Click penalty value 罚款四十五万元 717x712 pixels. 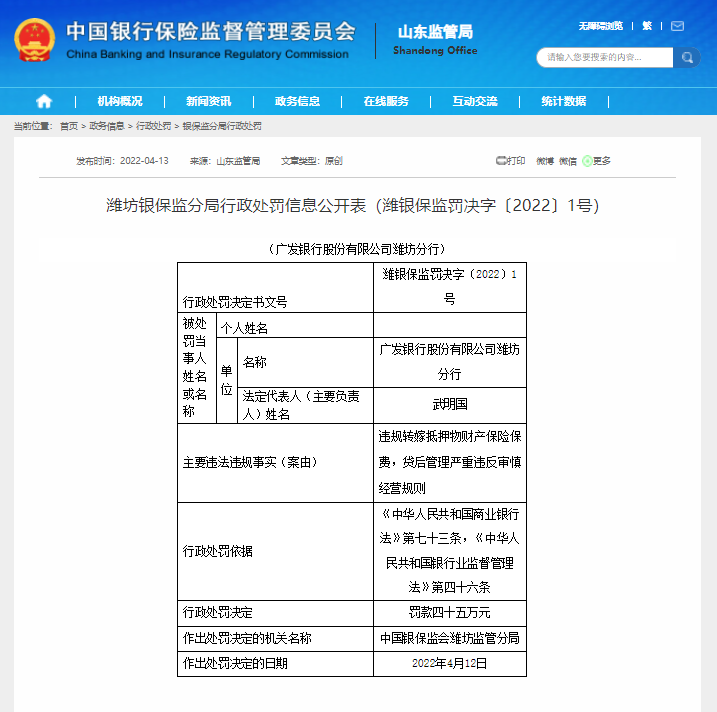[x=450, y=613]
